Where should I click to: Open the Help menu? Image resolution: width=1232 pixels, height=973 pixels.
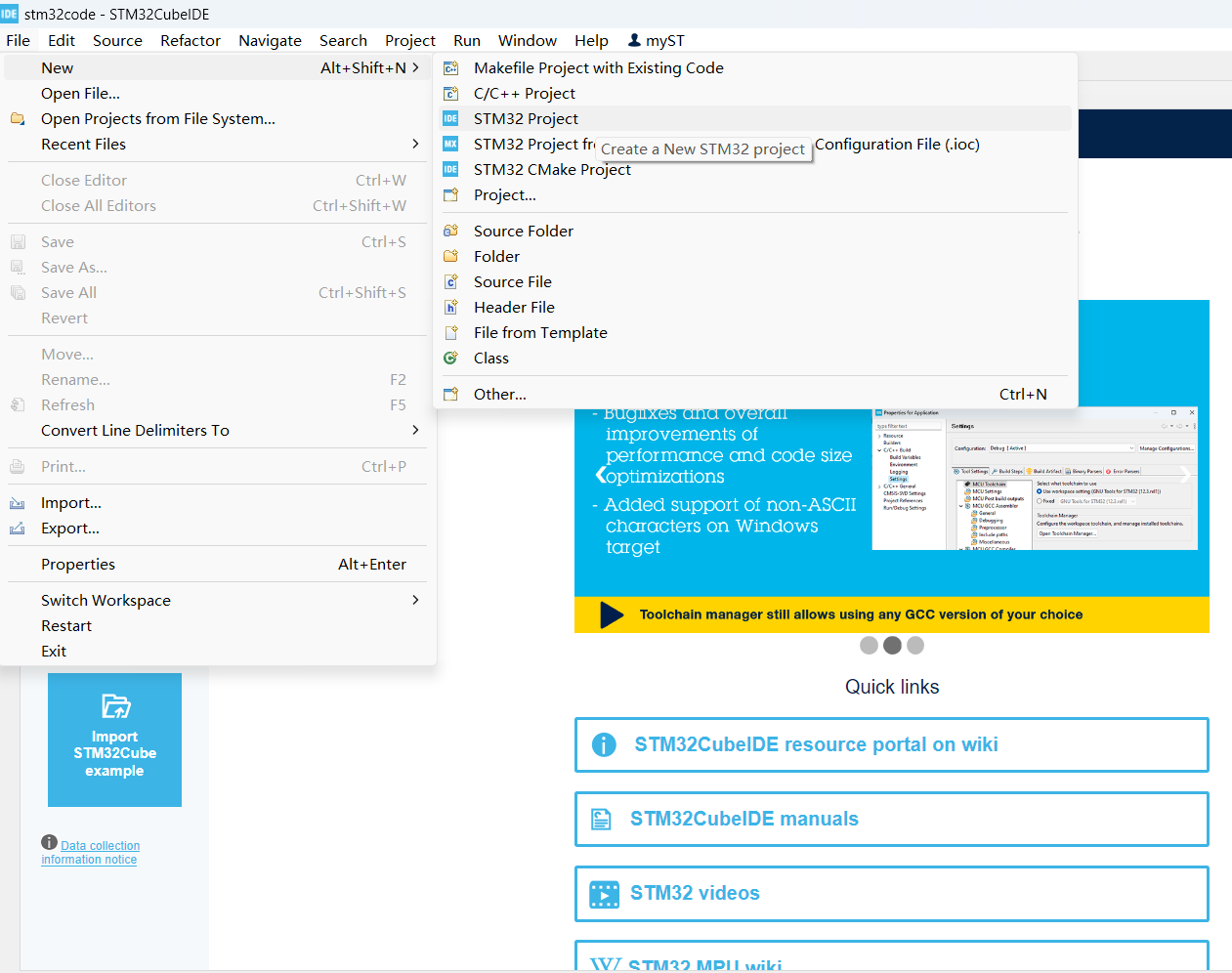point(591,41)
